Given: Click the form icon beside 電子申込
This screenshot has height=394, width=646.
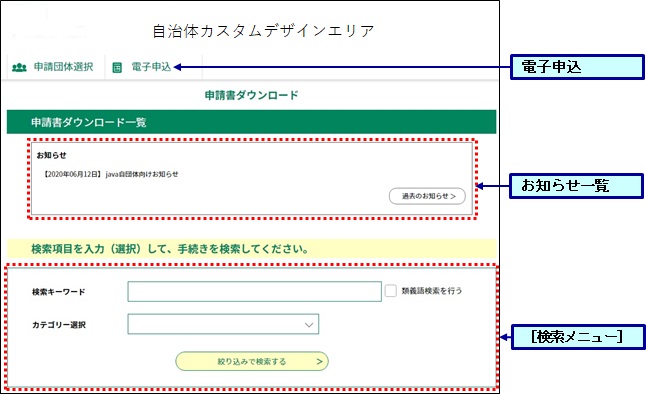Looking at the screenshot, I should tap(117, 67).
